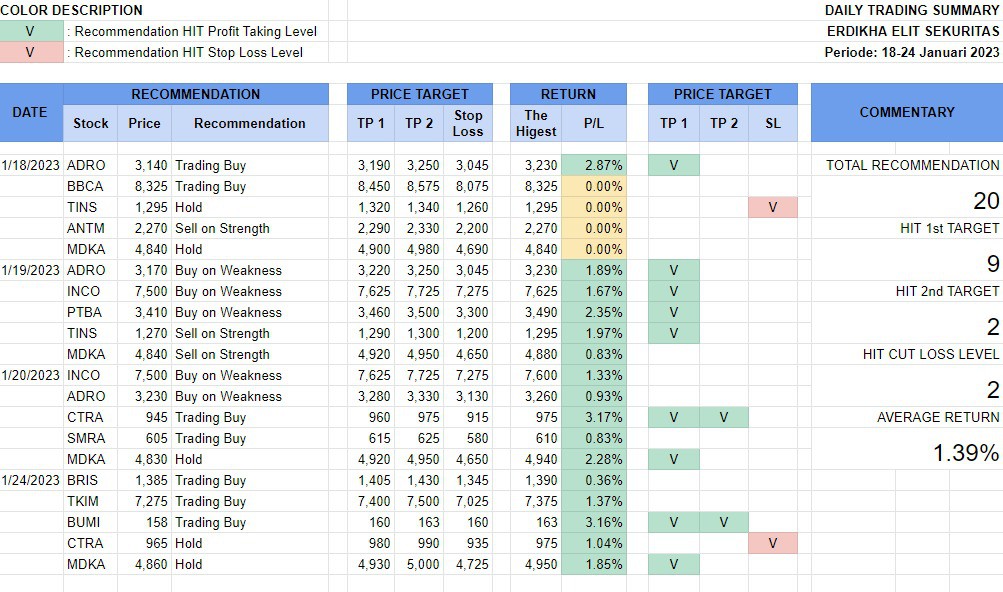Screen dimensions: 1003x592
Task: Select the BBCA stock cell
Action: pyautogui.click(x=85, y=186)
